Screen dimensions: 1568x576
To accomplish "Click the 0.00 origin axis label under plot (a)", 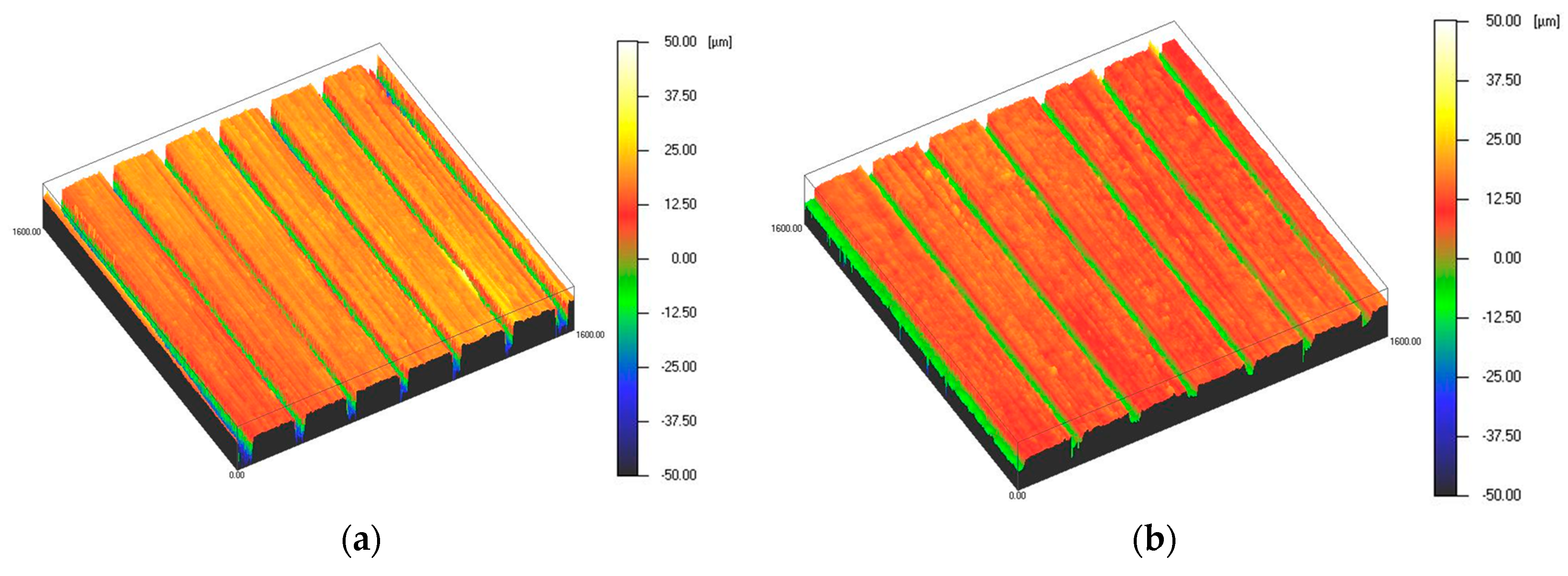I will pyautogui.click(x=237, y=475).
